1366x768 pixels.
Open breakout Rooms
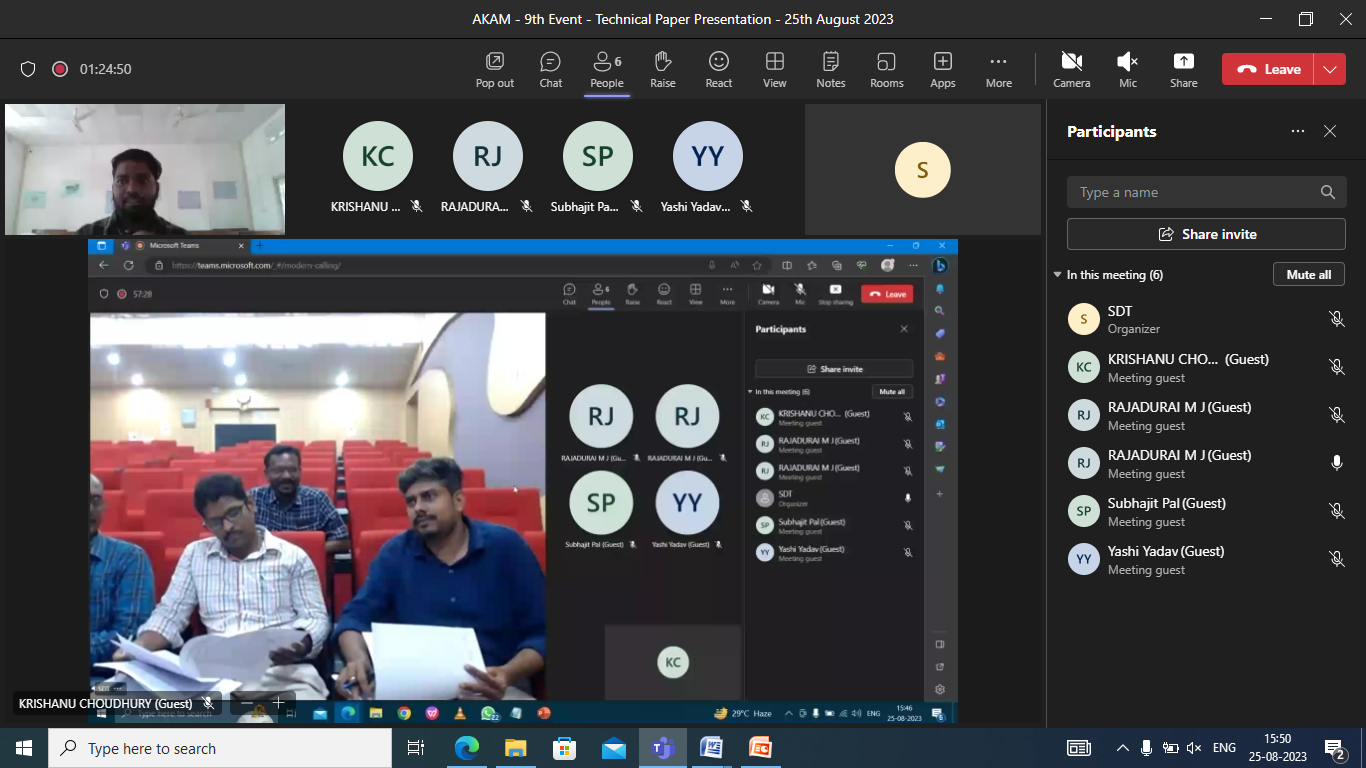(886, 69)
